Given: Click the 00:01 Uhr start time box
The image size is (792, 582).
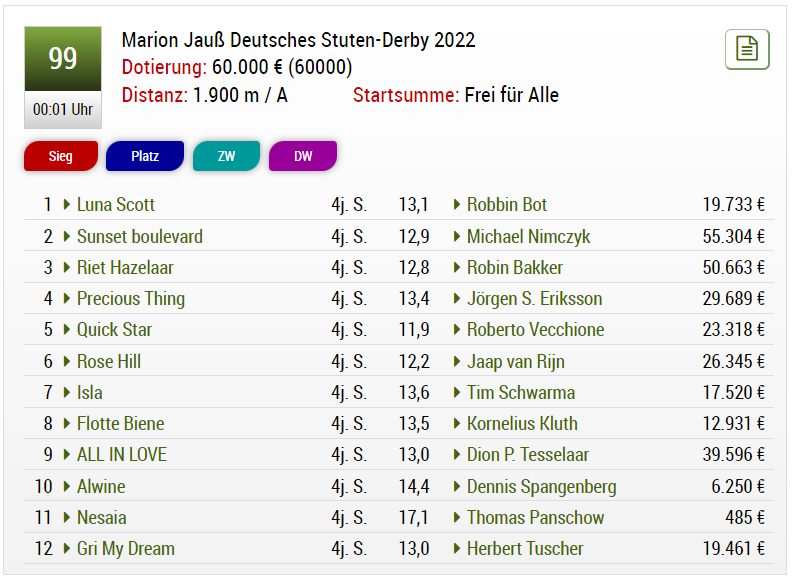Looking at the screenshot, I should 63,110.
